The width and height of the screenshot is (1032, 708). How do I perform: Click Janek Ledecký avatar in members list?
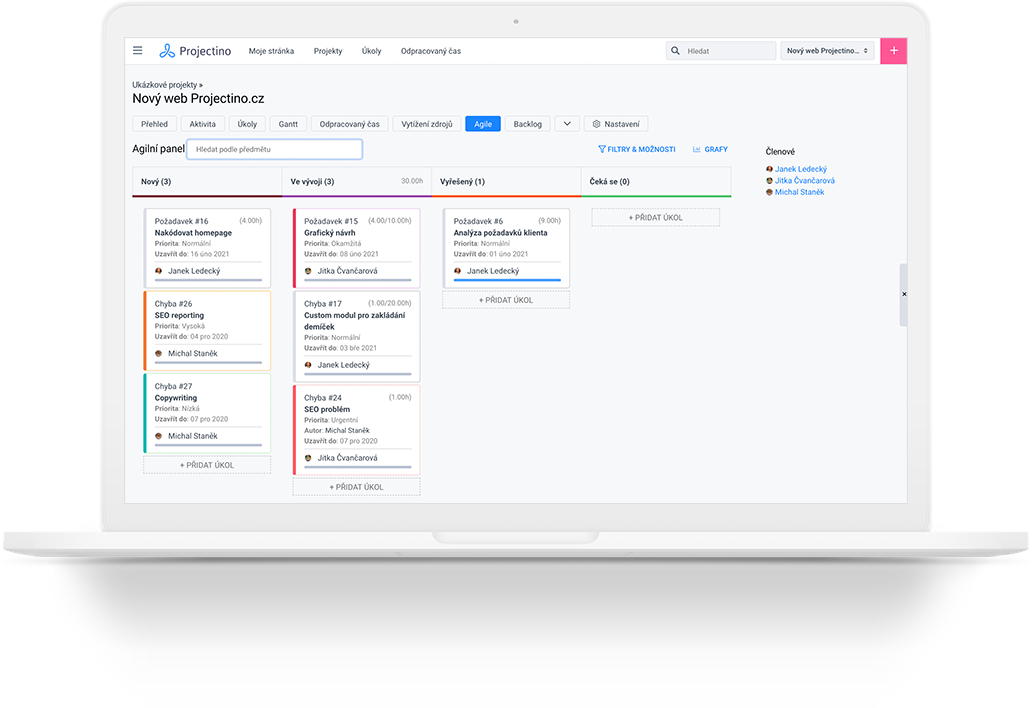(x=769, y=169)
